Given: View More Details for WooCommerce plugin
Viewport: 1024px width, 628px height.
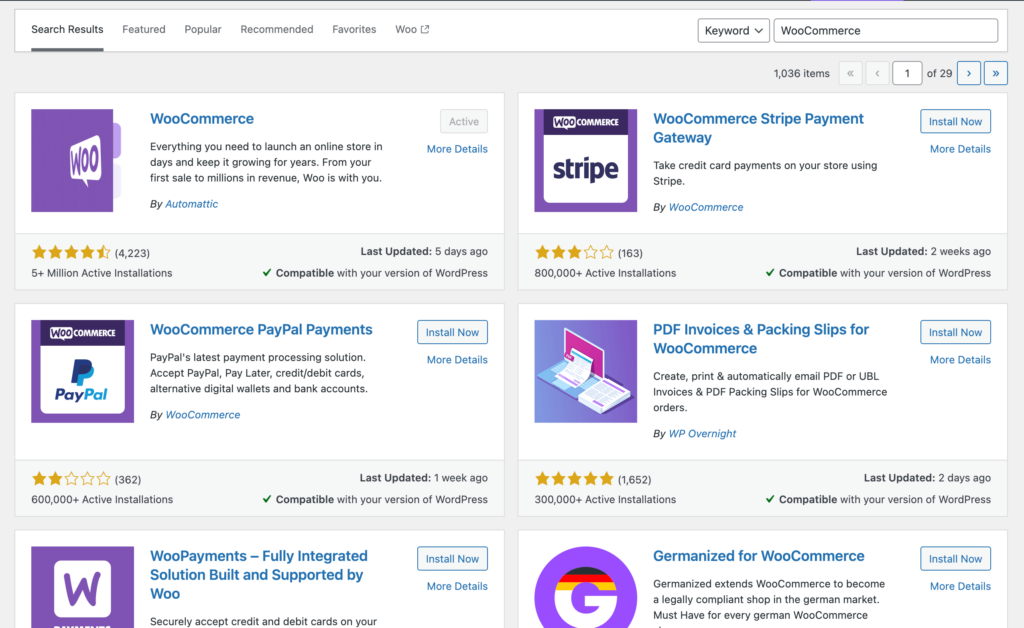Looking at the screenshot, I should pos(457,149).
